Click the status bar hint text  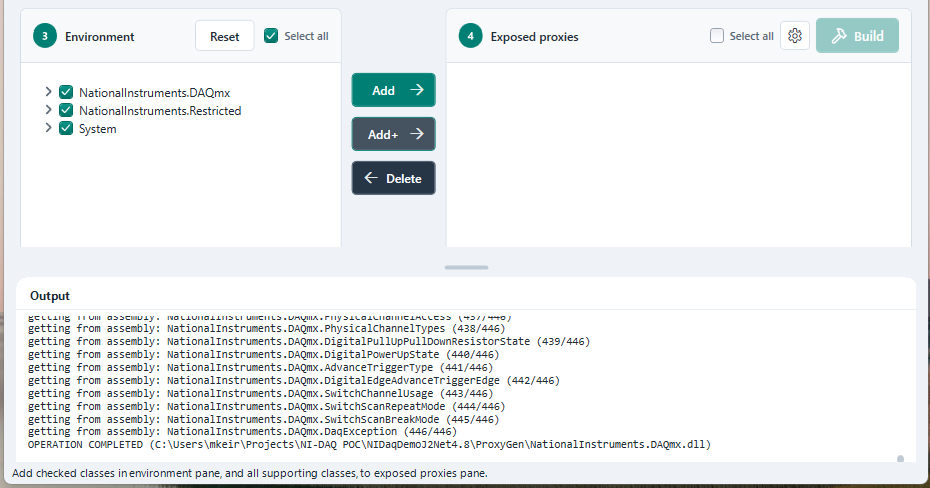click(x=250, y=473)
